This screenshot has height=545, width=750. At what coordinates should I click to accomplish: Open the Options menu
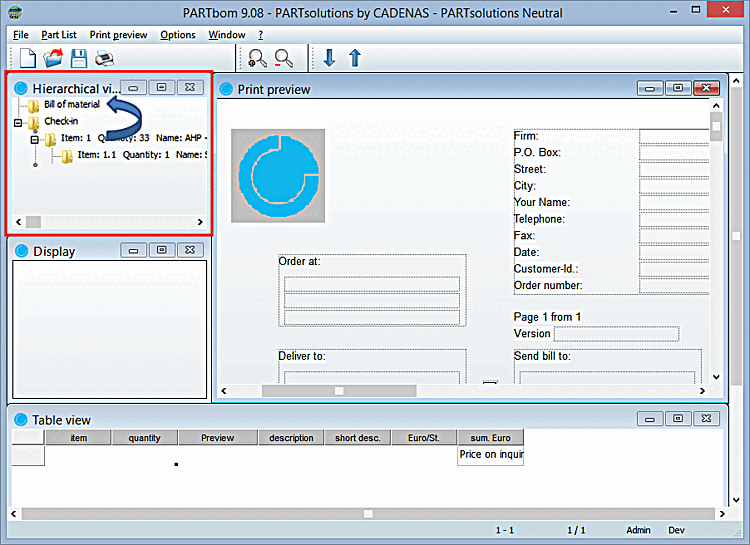click(x=177, y=35)
